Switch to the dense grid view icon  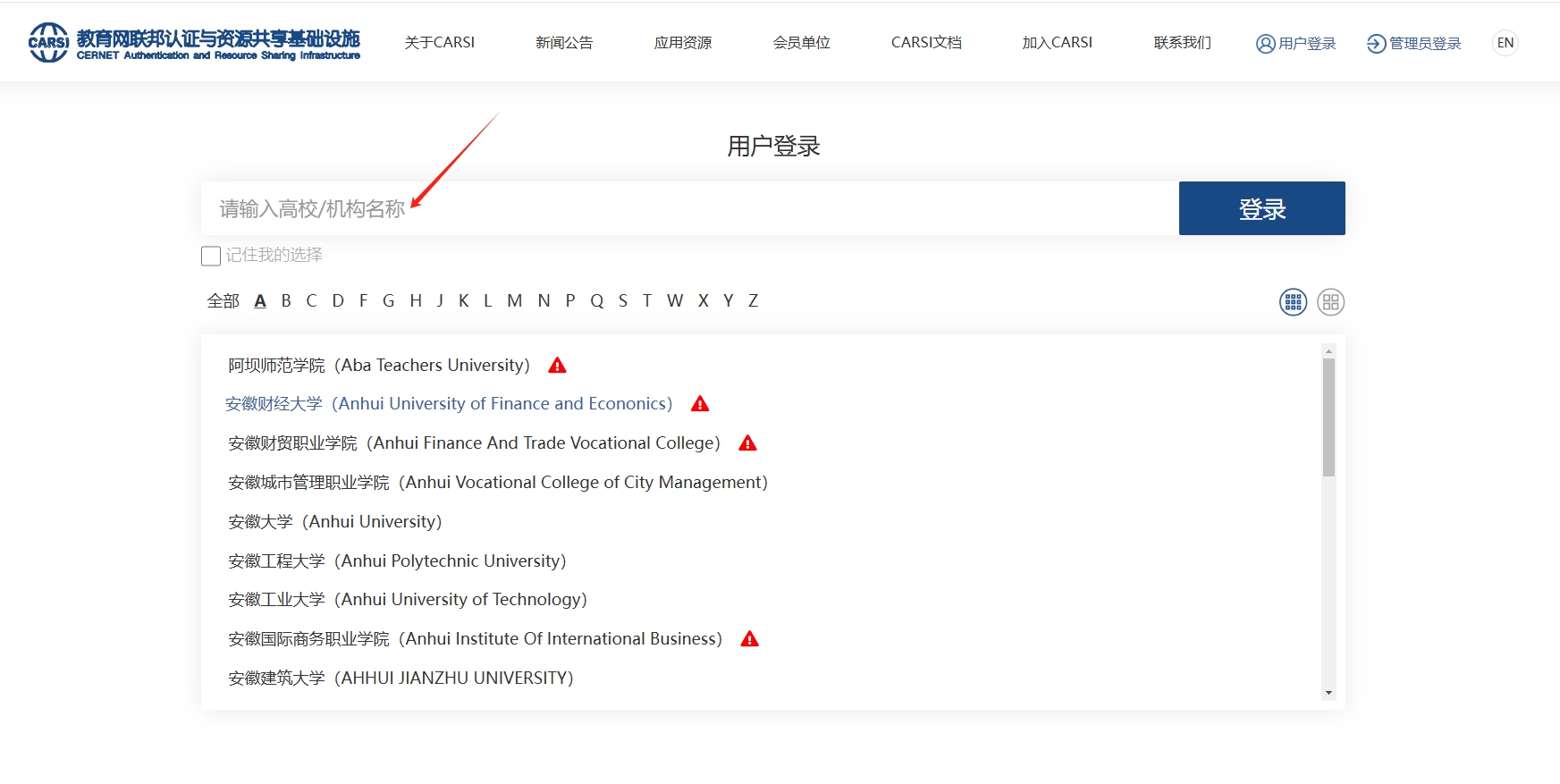1293,302
